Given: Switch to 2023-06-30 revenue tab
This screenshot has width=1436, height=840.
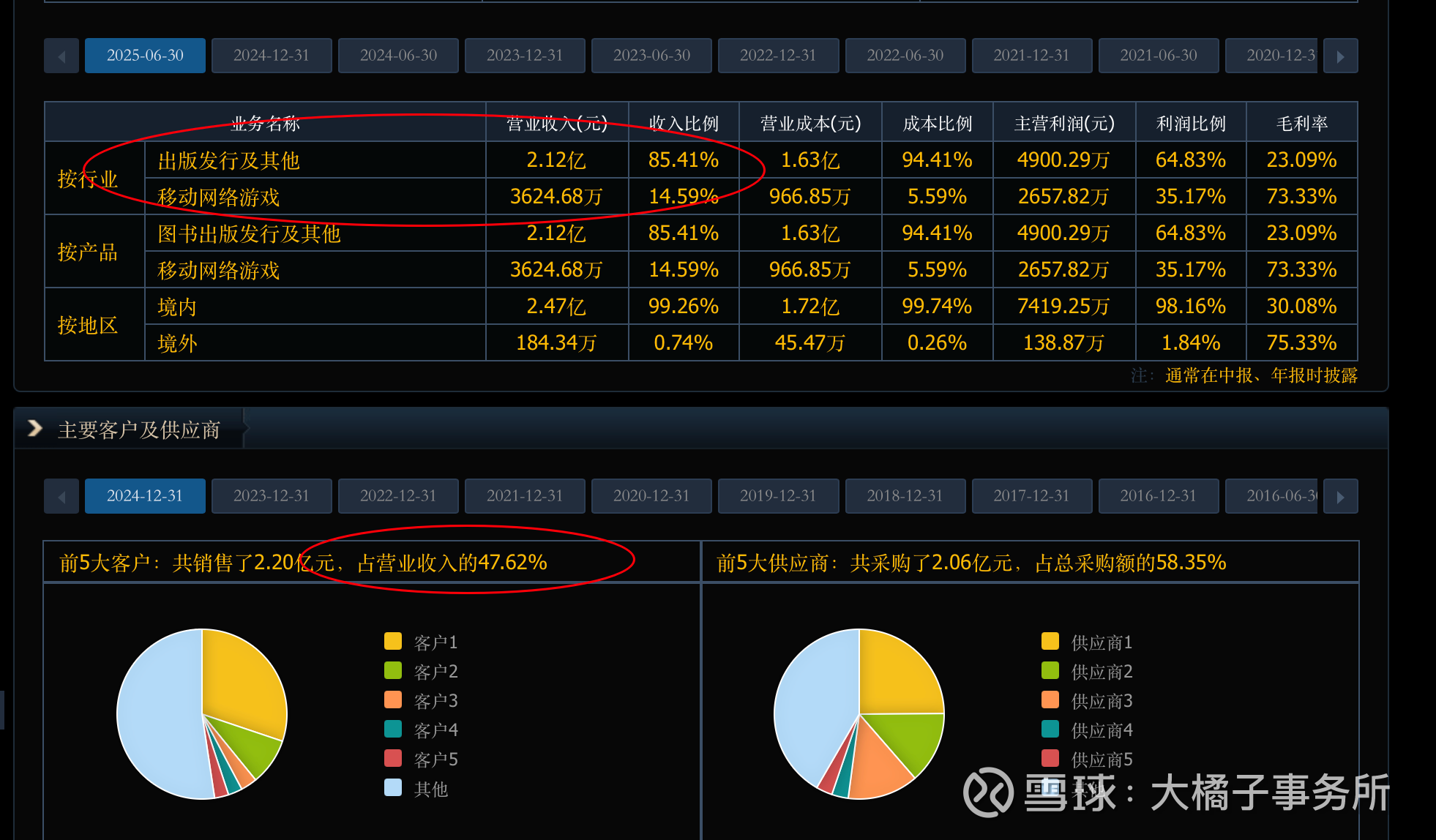Looking at the screenshot, I should pos(651,56).
